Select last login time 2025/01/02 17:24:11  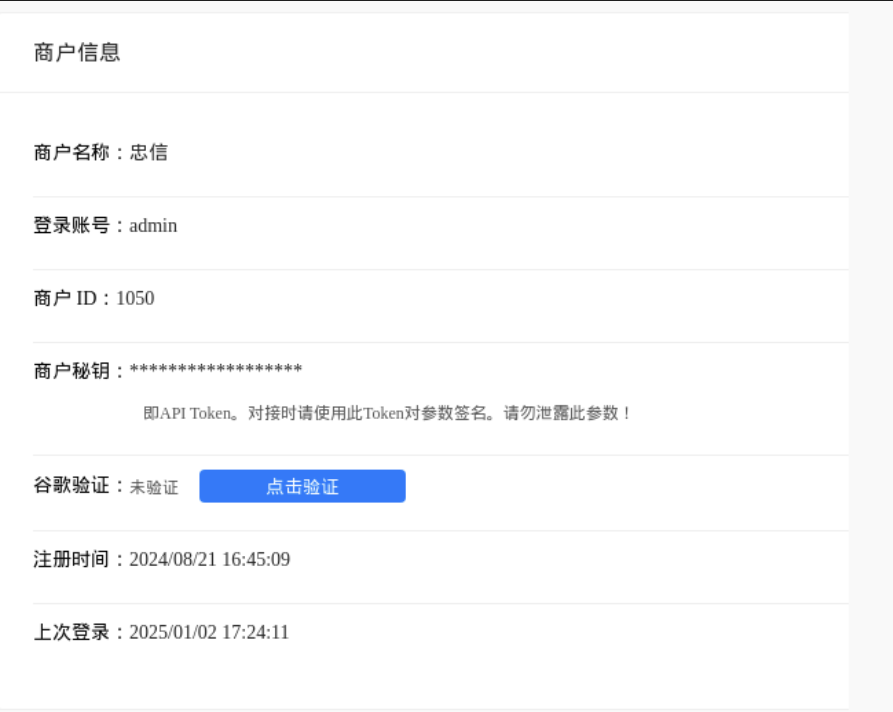point(209,632)
